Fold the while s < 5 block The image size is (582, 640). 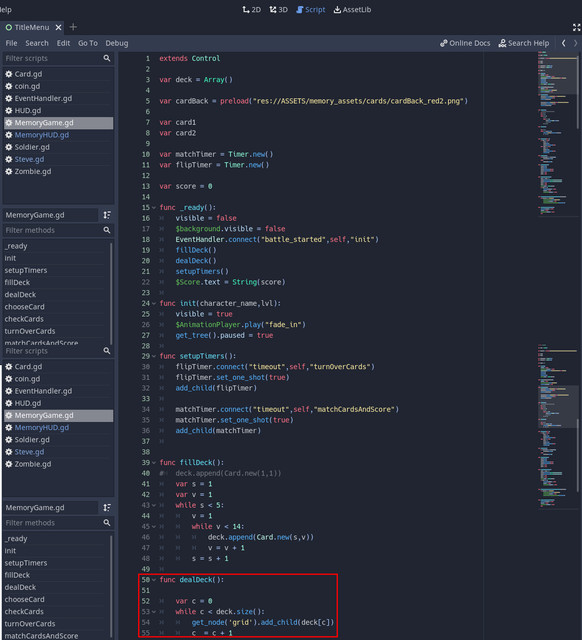(x=154, y=505)
